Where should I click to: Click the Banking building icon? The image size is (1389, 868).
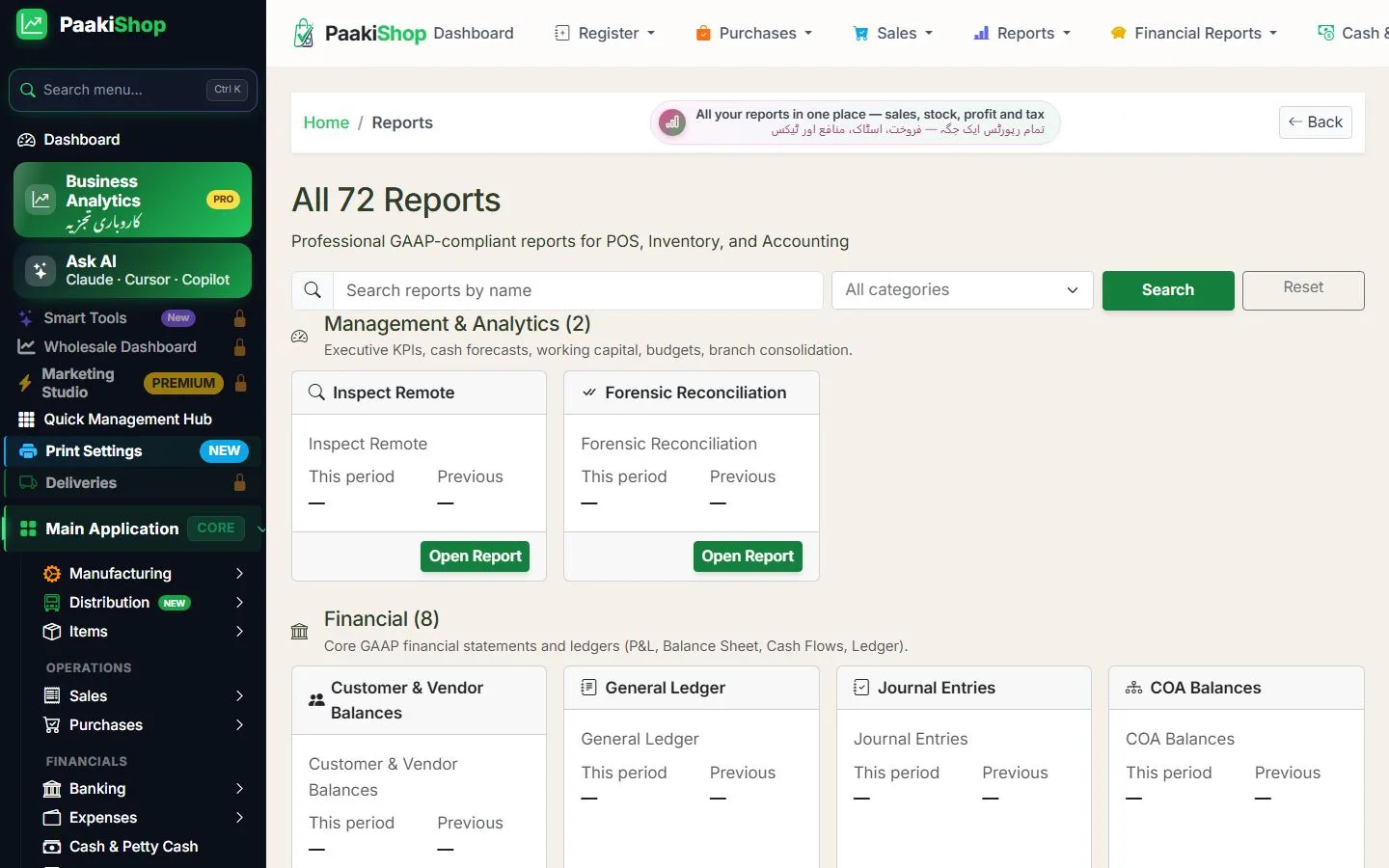[x=52, y=789]
